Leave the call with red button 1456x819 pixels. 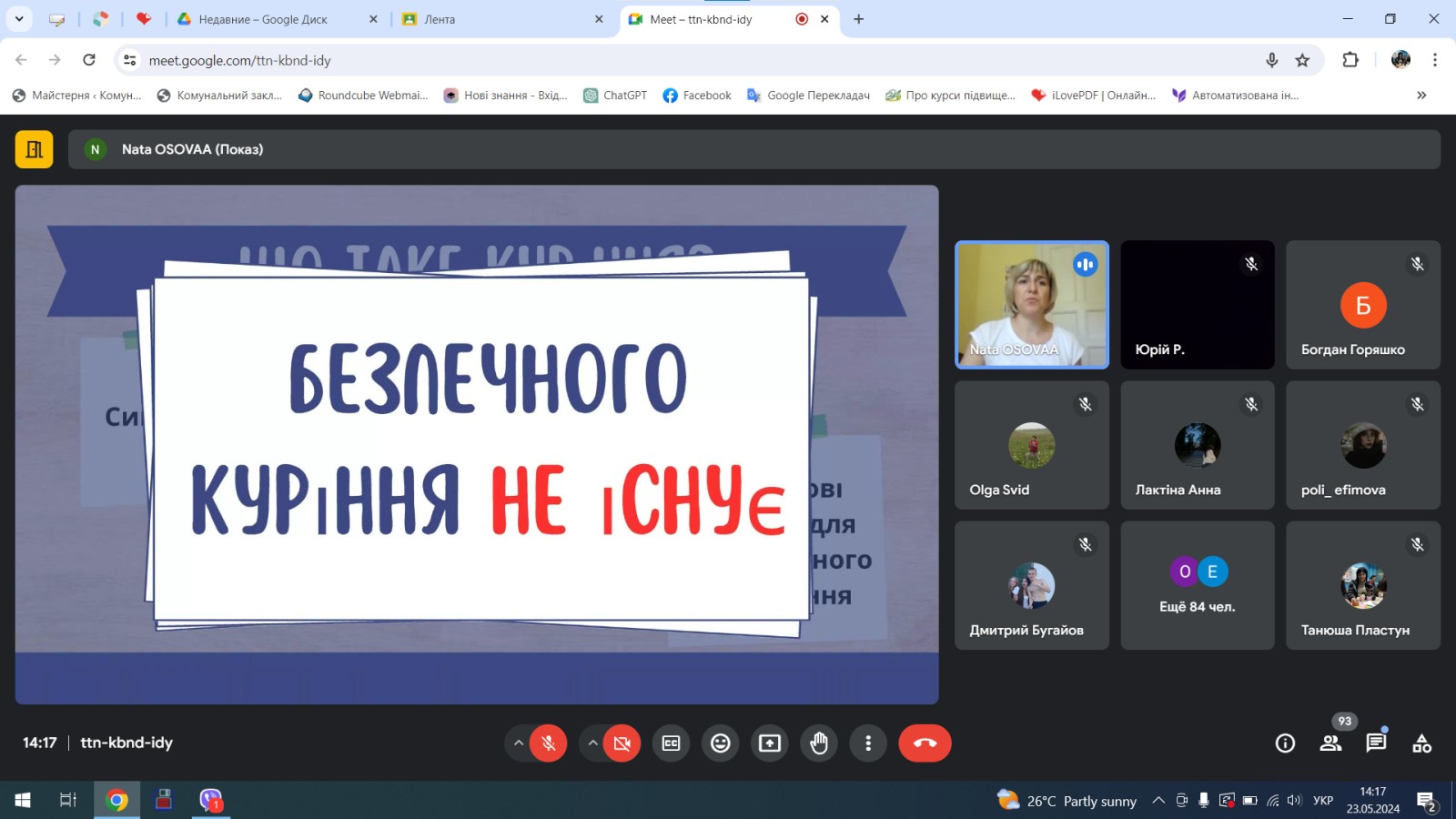coord(925,743)
